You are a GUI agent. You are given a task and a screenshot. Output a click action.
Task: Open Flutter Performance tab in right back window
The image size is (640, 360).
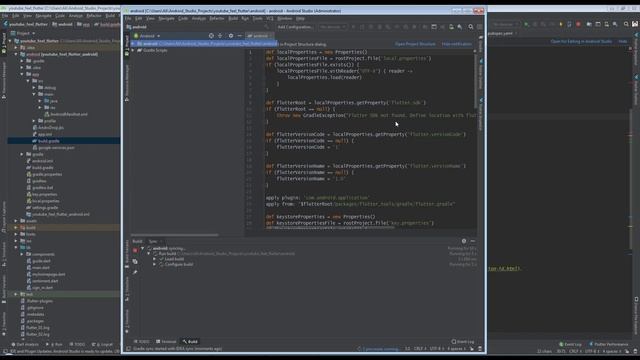(609, 344)
